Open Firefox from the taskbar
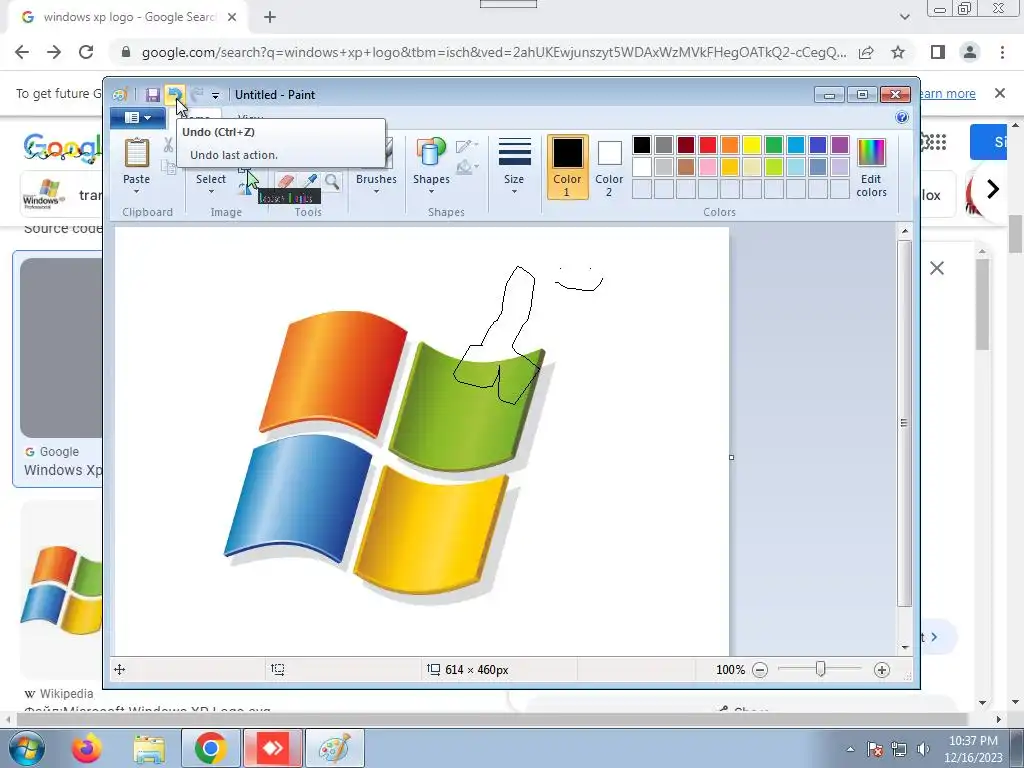1024x768 pixels. pyautogui.click(x=87, y=748)
